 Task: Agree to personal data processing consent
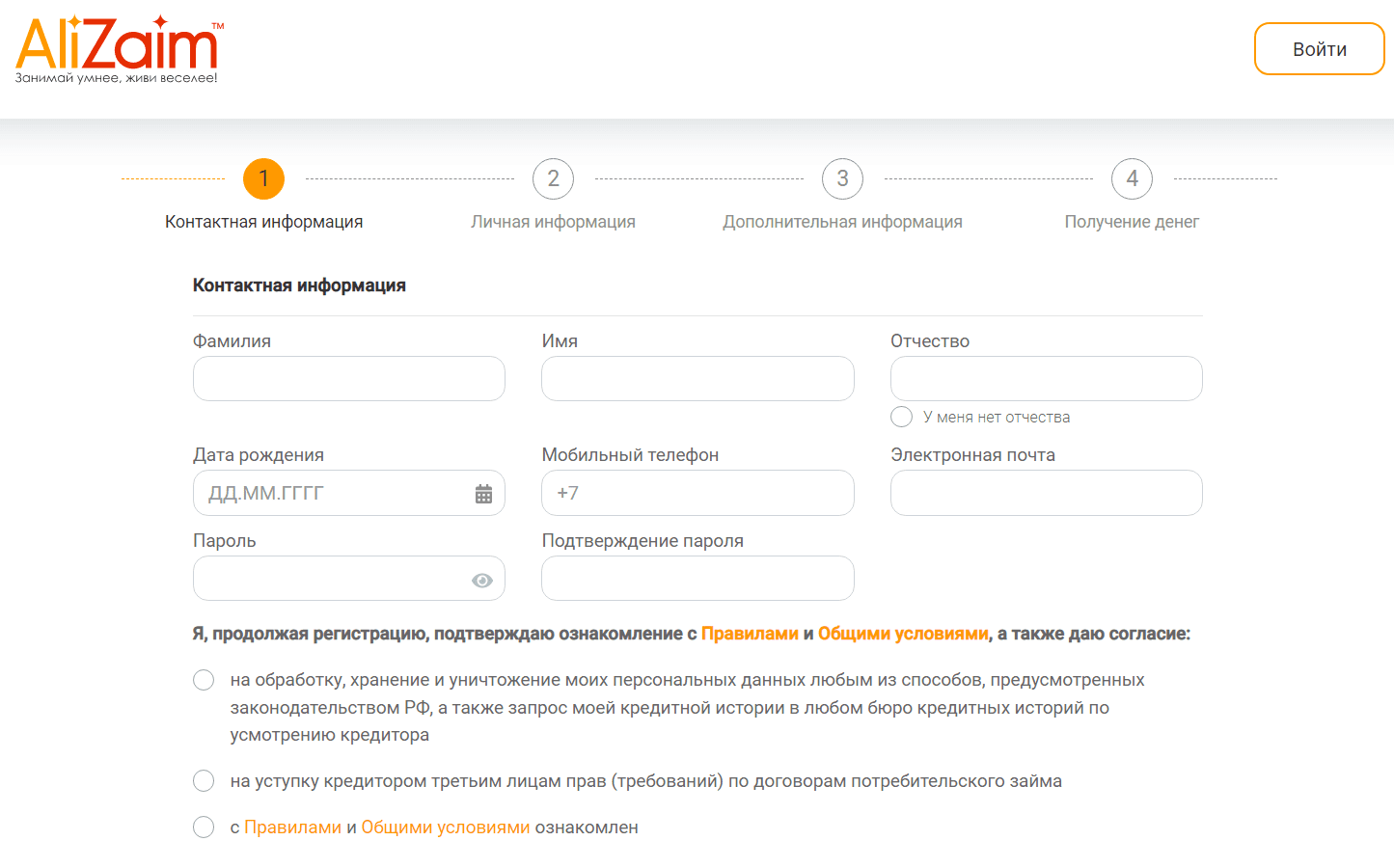pyautogui.click(x=204, y=680)
